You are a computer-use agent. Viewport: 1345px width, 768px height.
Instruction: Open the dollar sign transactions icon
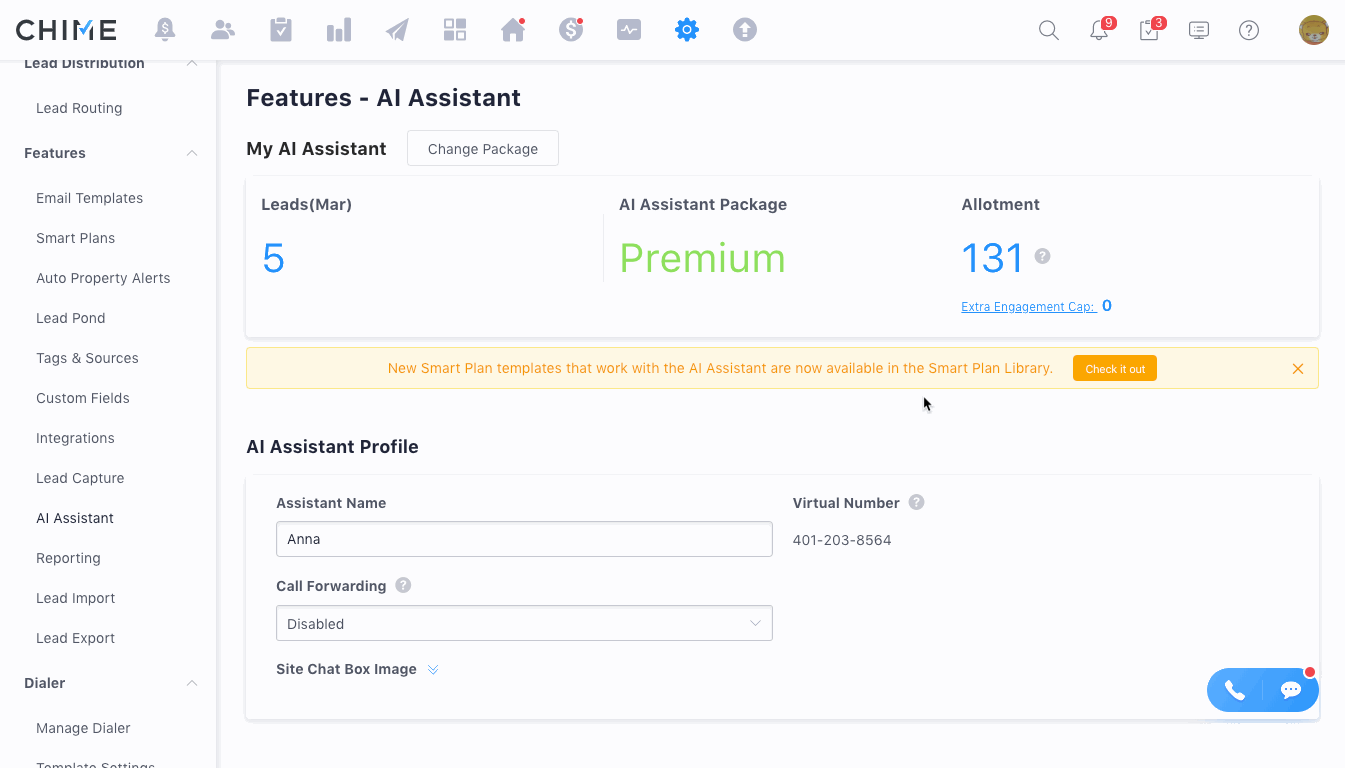click(x=571, y=30)
